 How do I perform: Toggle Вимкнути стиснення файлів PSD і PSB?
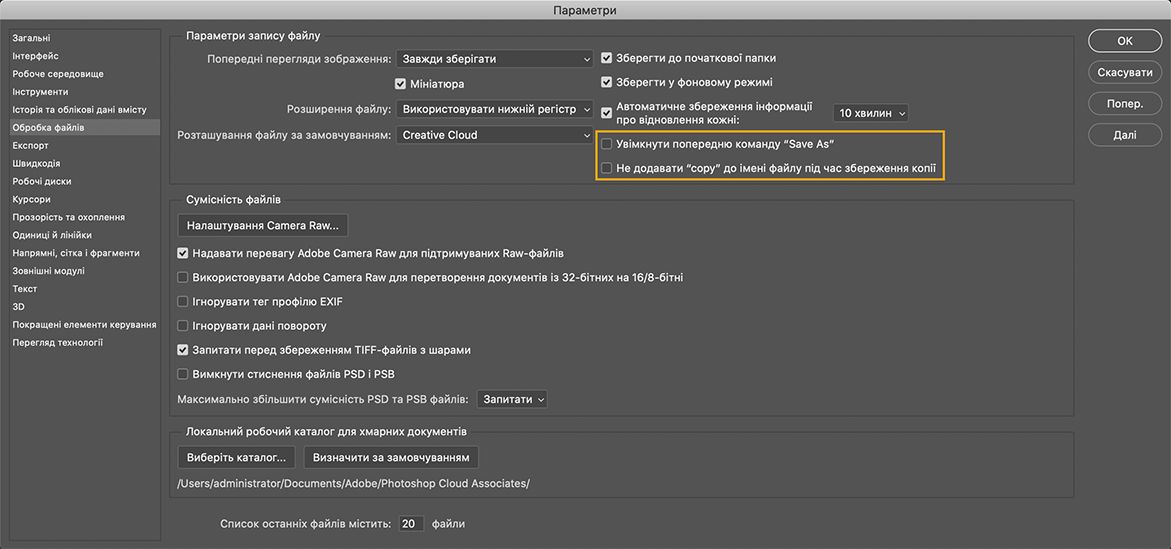(x=183, y=374)
